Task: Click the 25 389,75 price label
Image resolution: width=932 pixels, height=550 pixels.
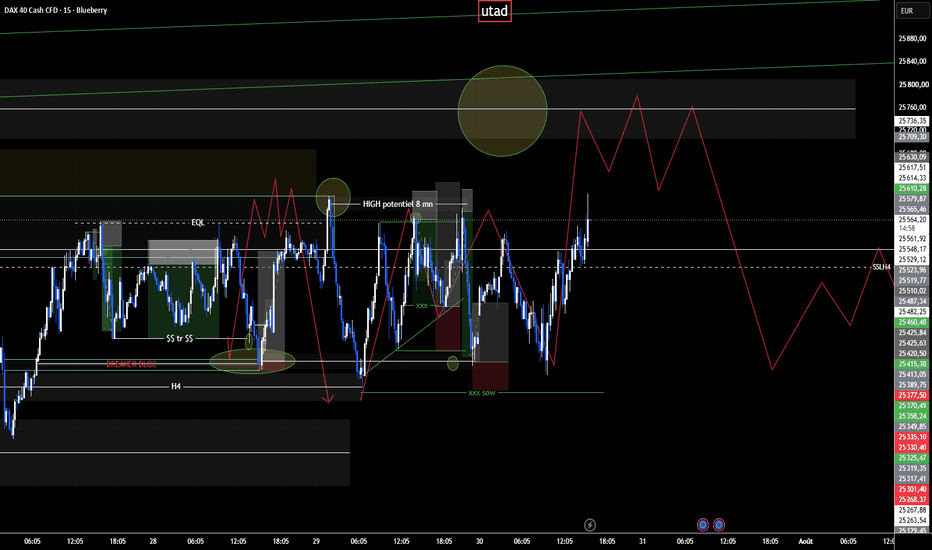Action: pos(912,385)
